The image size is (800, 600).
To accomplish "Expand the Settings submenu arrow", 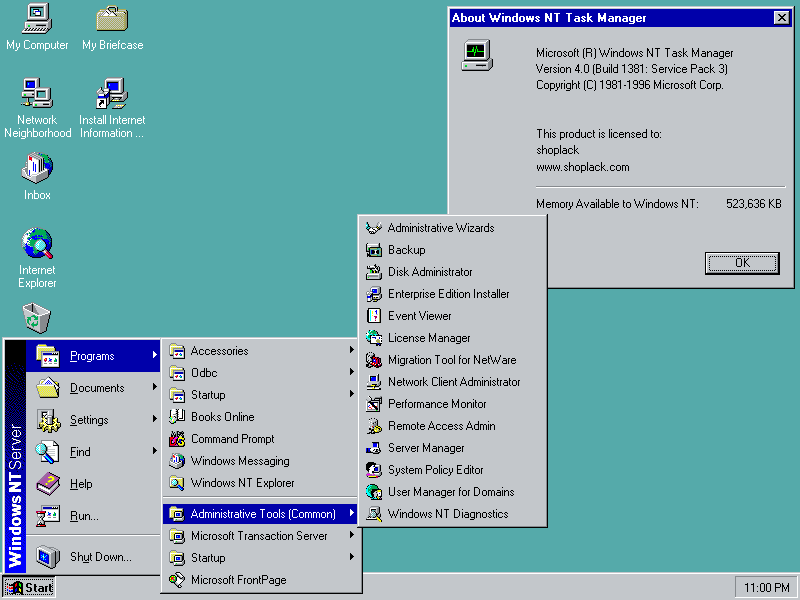I will (x=155, y=419).
